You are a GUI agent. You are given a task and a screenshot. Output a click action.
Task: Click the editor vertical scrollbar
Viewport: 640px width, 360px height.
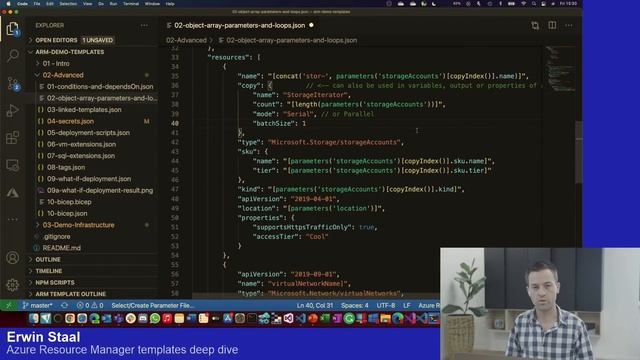point(578,152)
